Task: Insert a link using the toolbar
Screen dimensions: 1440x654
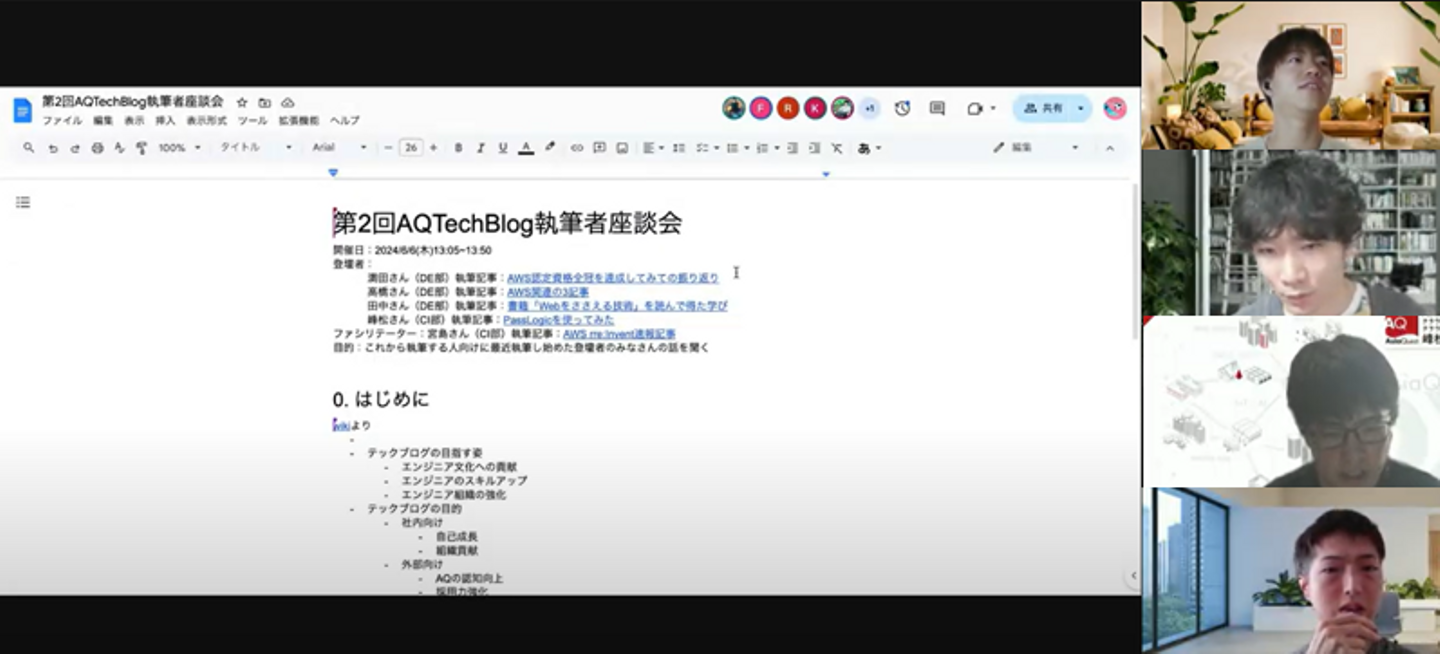Action: (577, 148)
